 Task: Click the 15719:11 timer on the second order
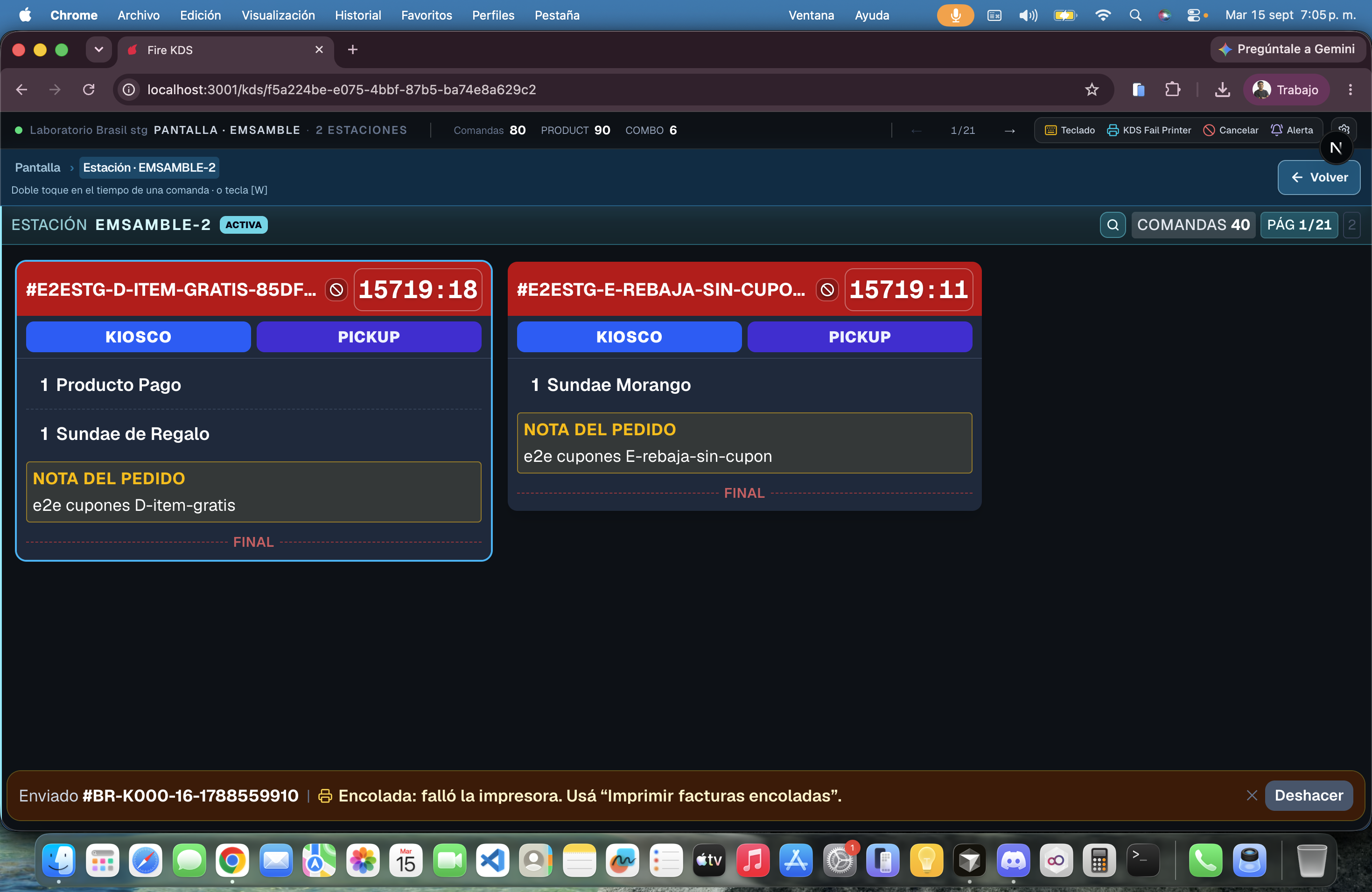point(909,289)
